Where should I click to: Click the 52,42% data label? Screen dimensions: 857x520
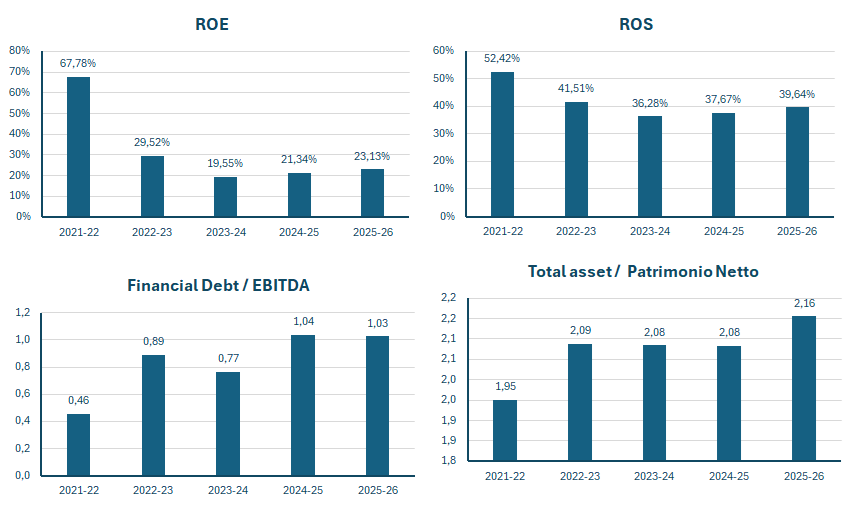coord(502,59)
